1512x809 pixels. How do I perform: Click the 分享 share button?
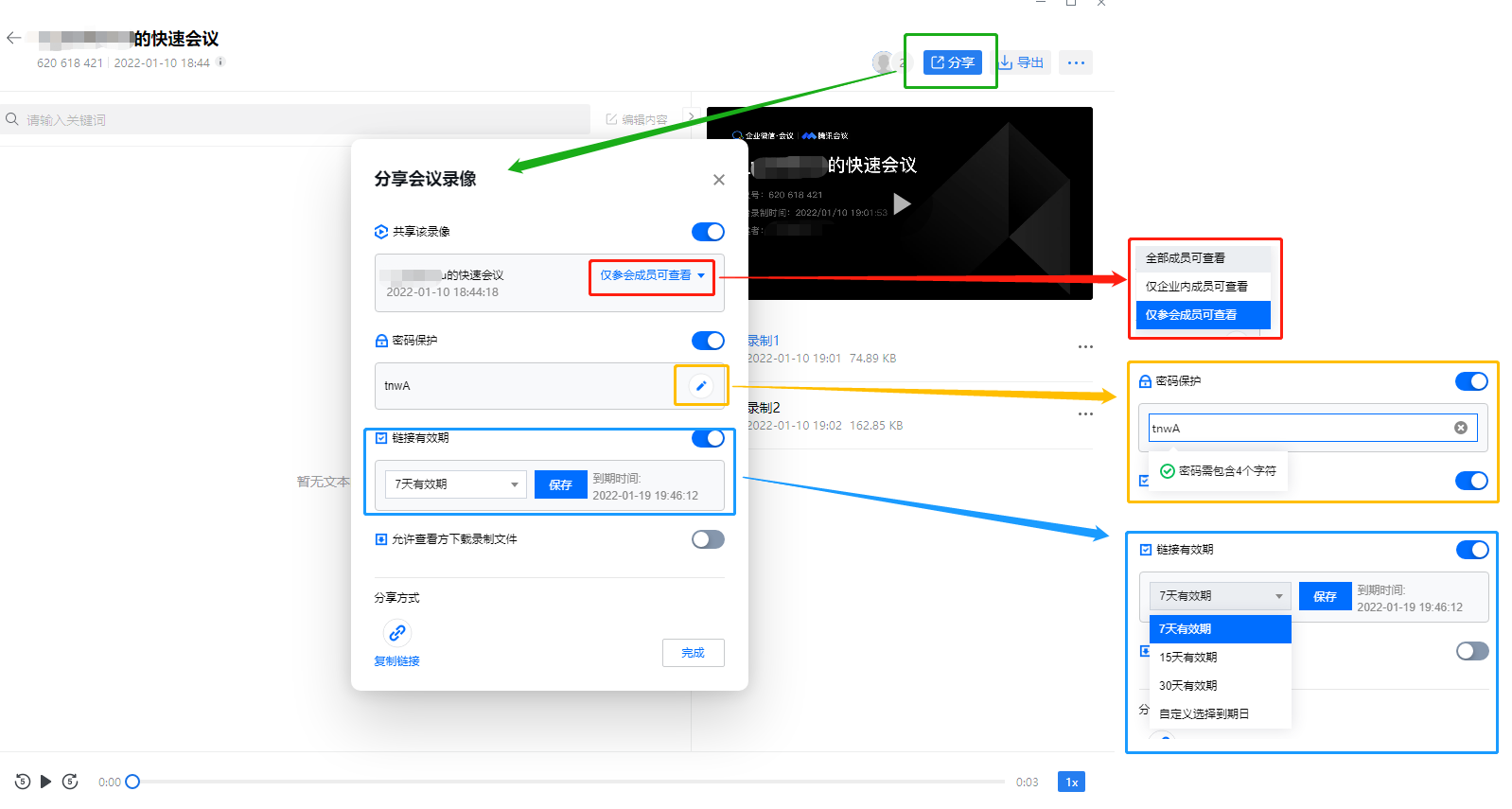coord(952,62)
